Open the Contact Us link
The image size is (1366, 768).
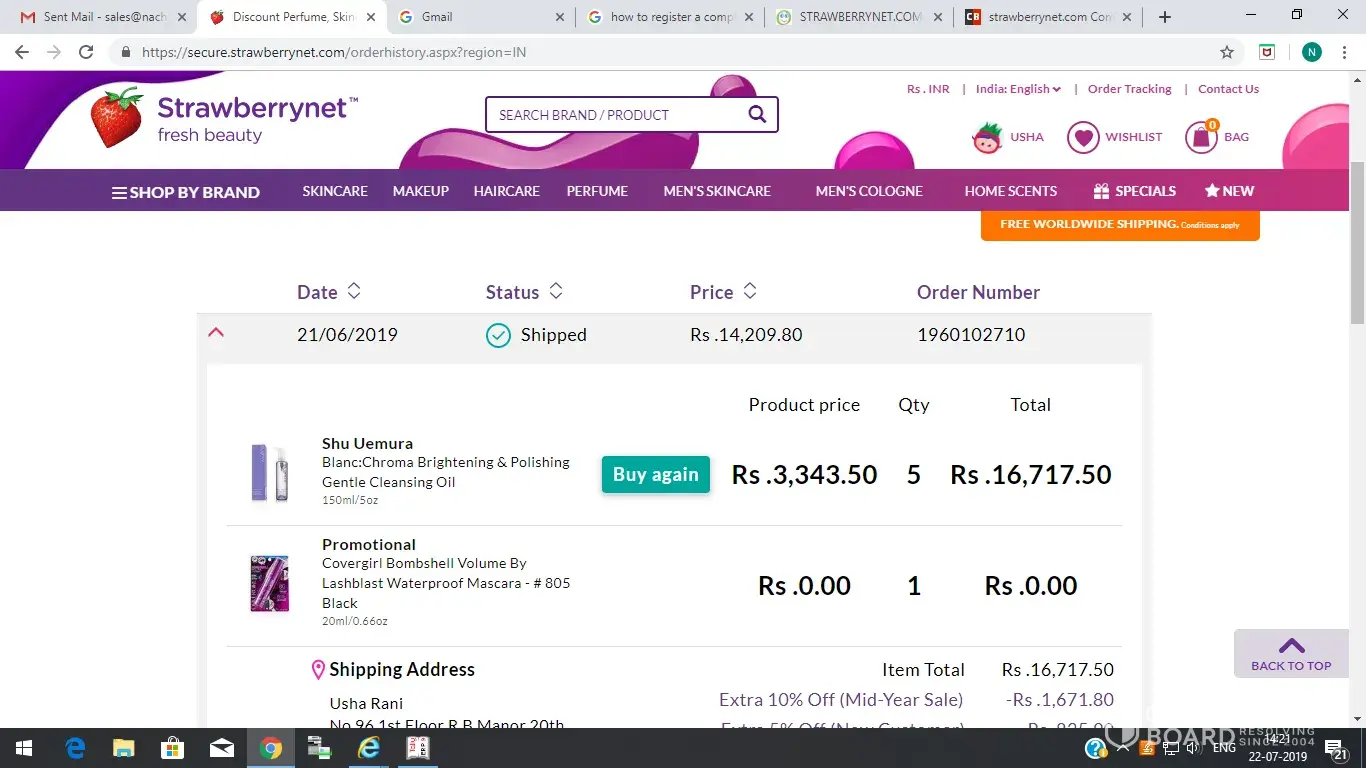pos(1229,89)
